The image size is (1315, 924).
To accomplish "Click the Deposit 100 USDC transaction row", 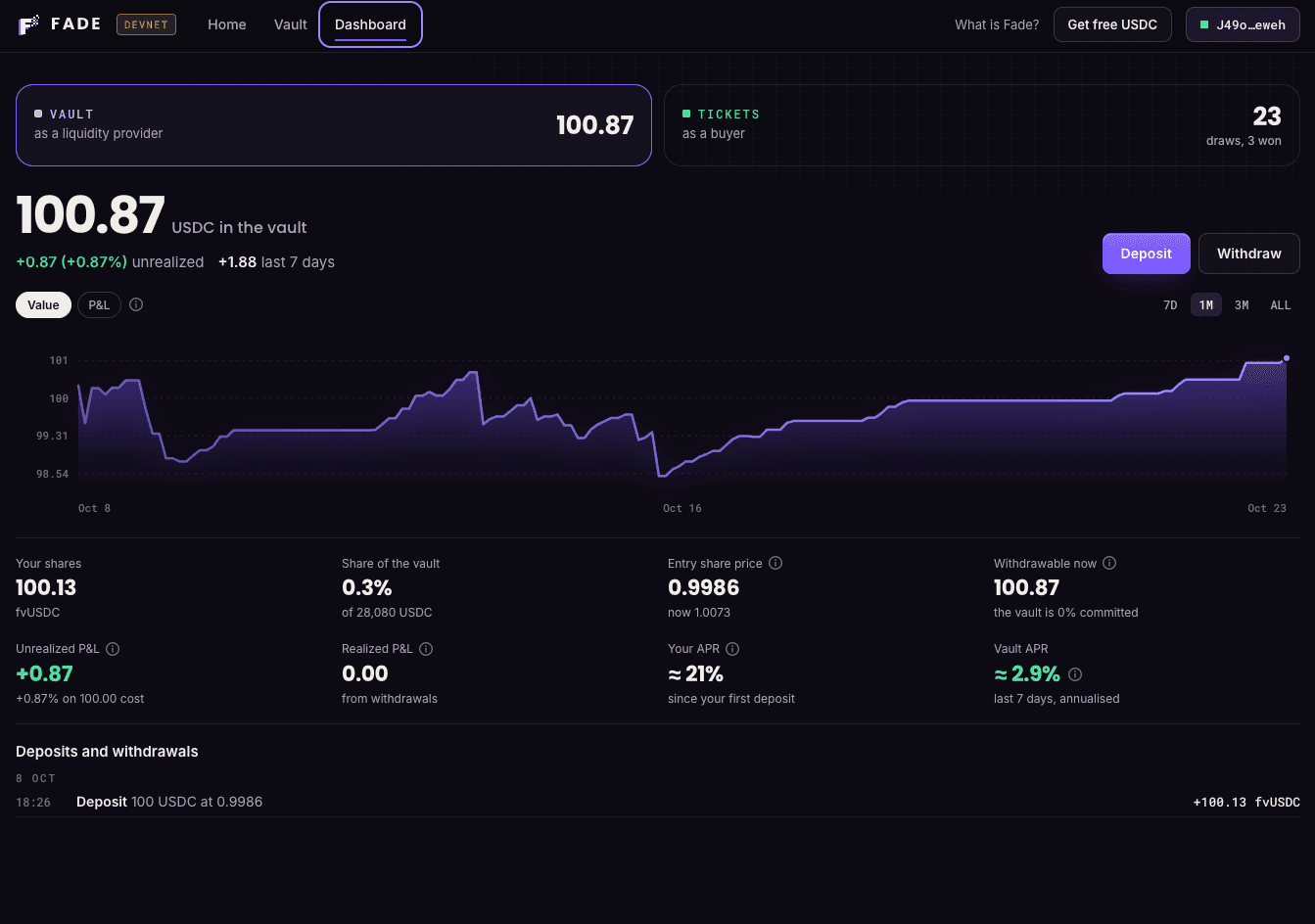I will click(658, 802).
